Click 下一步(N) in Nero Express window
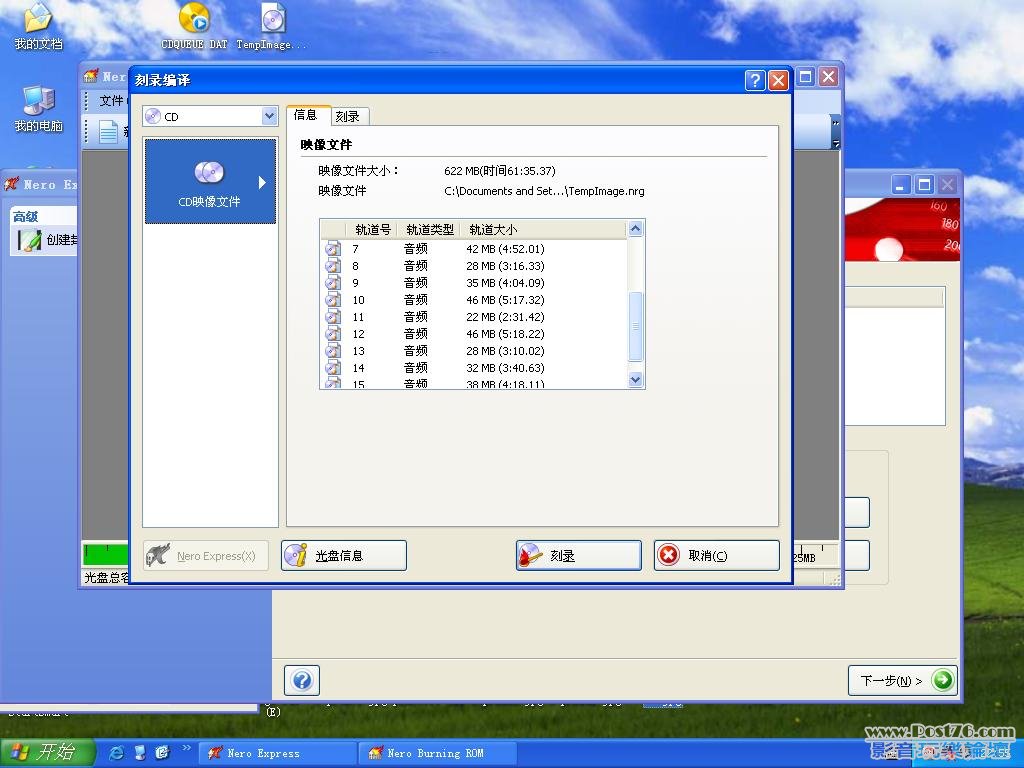 click(903, 681)
